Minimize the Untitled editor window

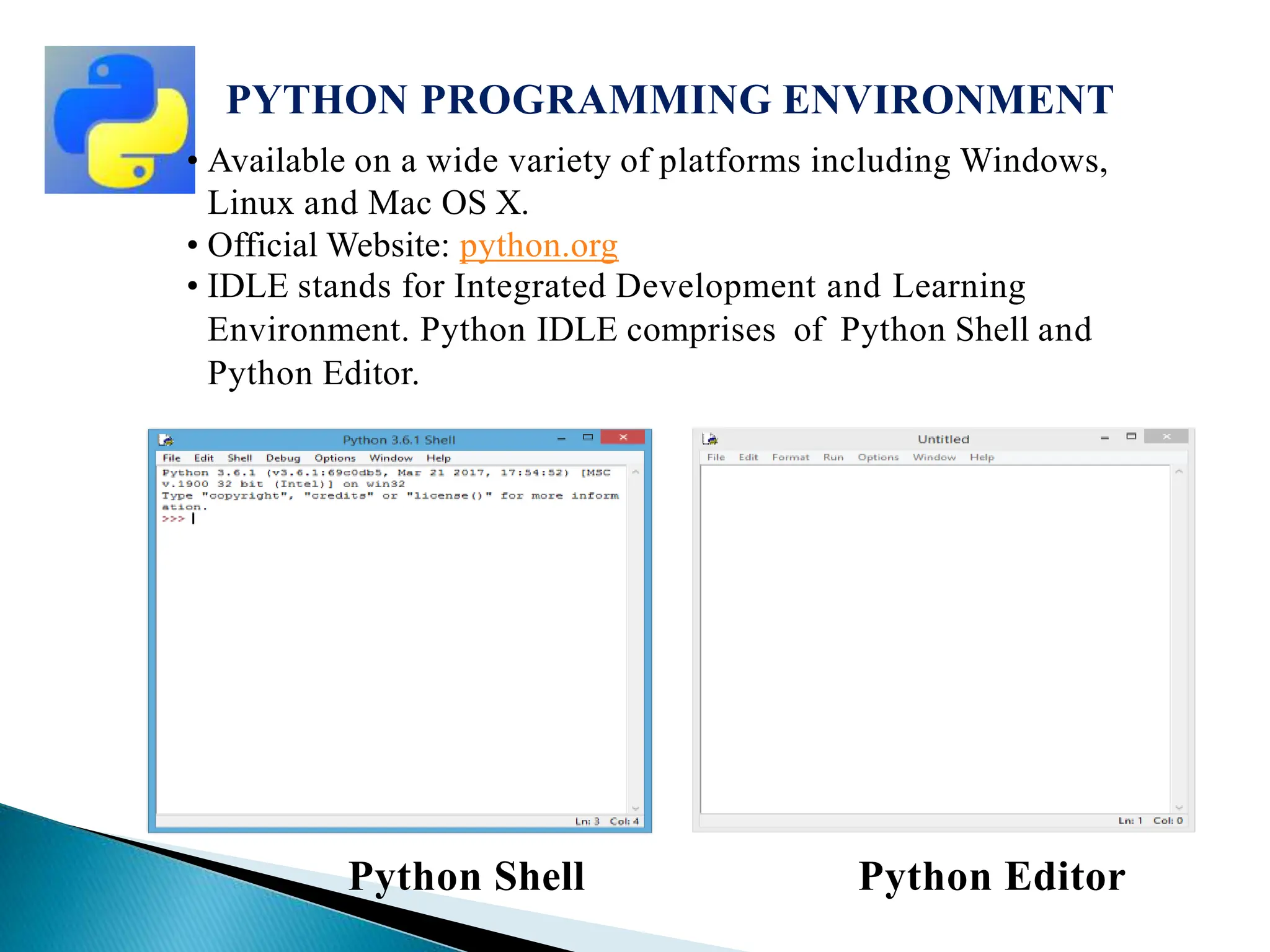[x=1104, y=438]
